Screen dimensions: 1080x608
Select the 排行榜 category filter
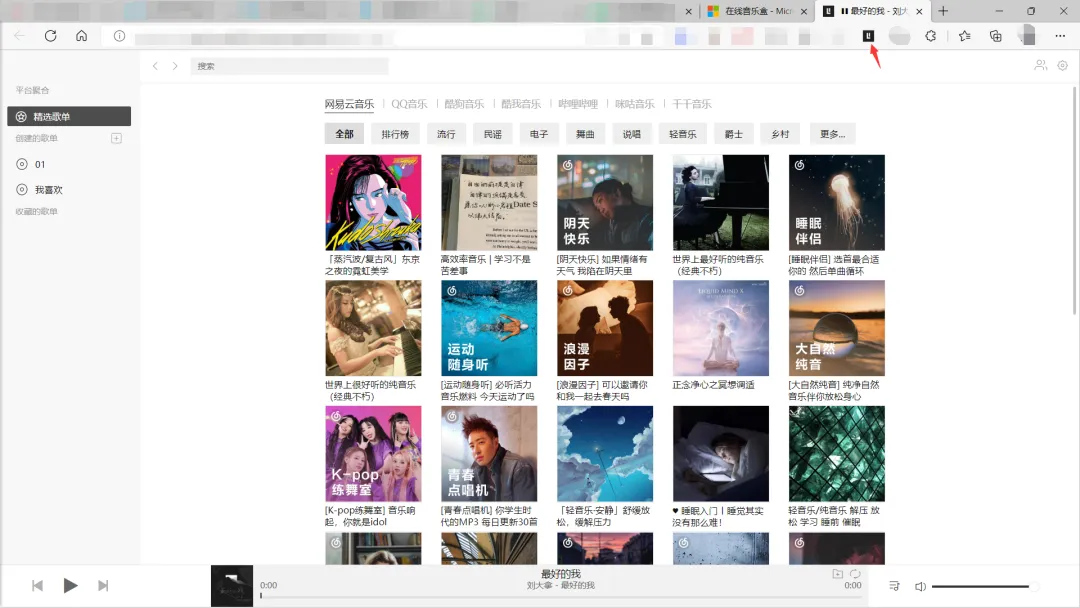coord(395,134)
